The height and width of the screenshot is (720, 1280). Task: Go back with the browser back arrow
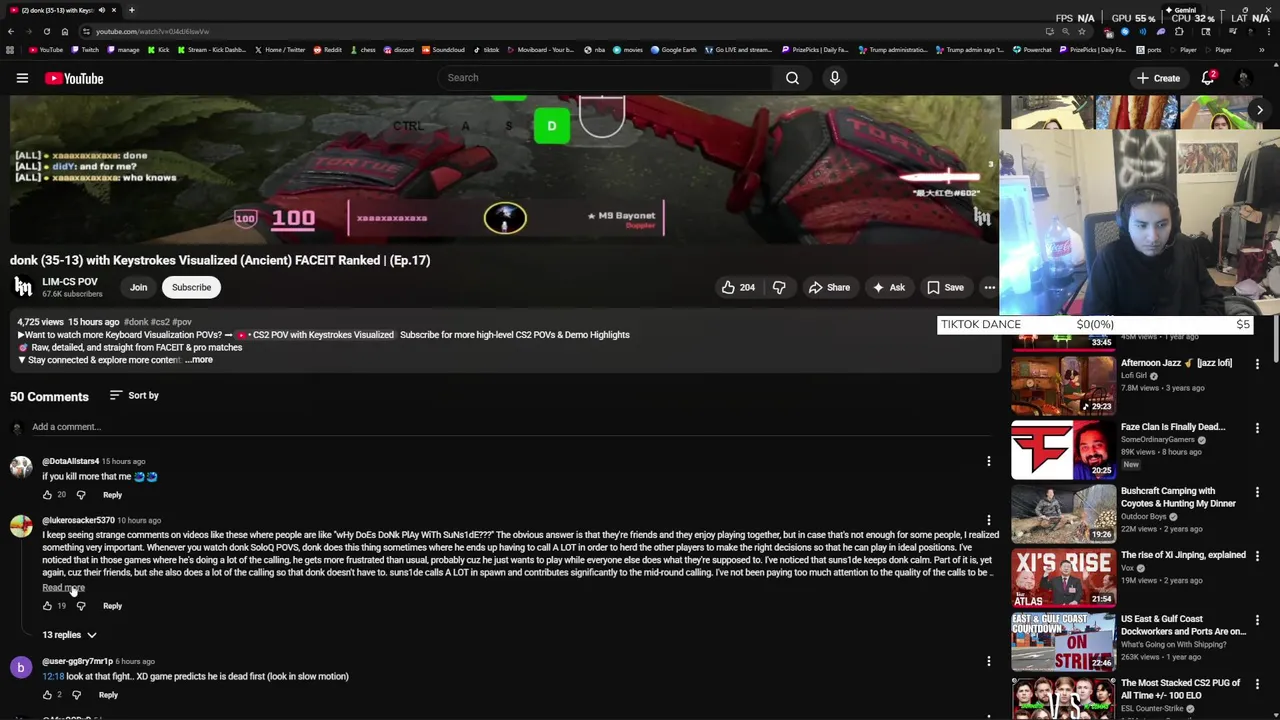tap(10, 31)
